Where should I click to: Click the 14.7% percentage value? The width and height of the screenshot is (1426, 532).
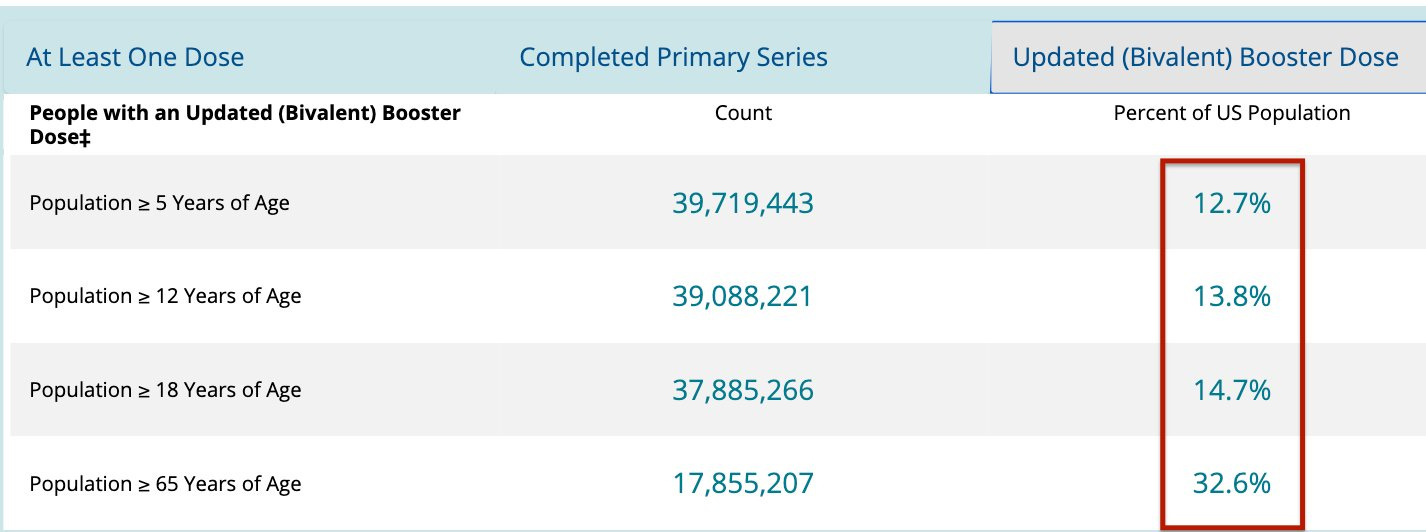point(1231,390)
